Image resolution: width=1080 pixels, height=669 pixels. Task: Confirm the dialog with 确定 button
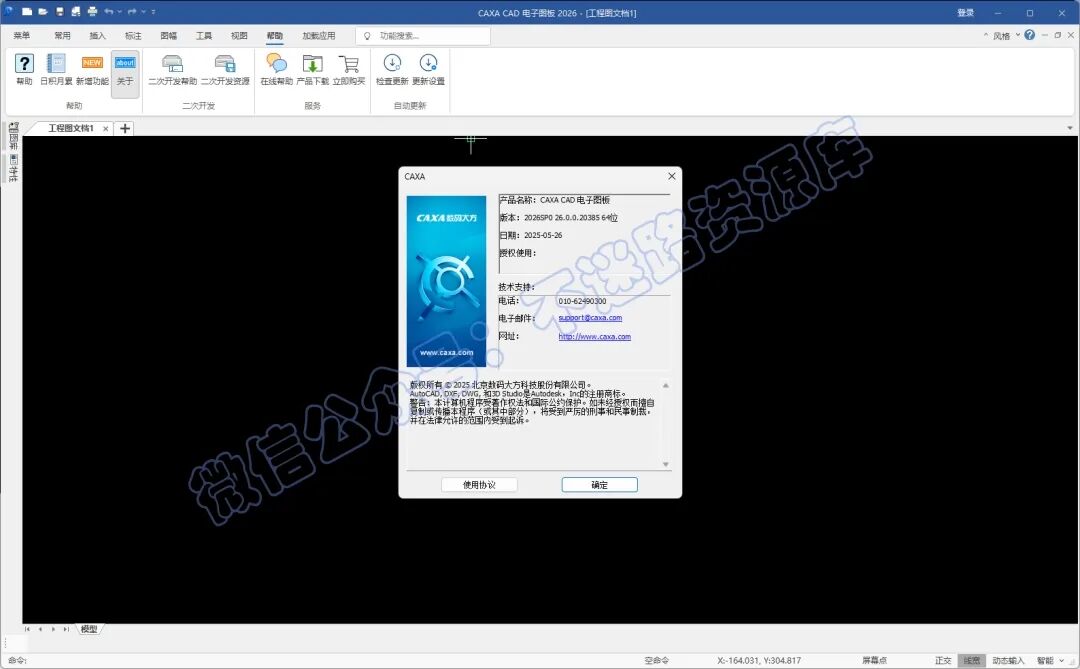tap(599, 485)
